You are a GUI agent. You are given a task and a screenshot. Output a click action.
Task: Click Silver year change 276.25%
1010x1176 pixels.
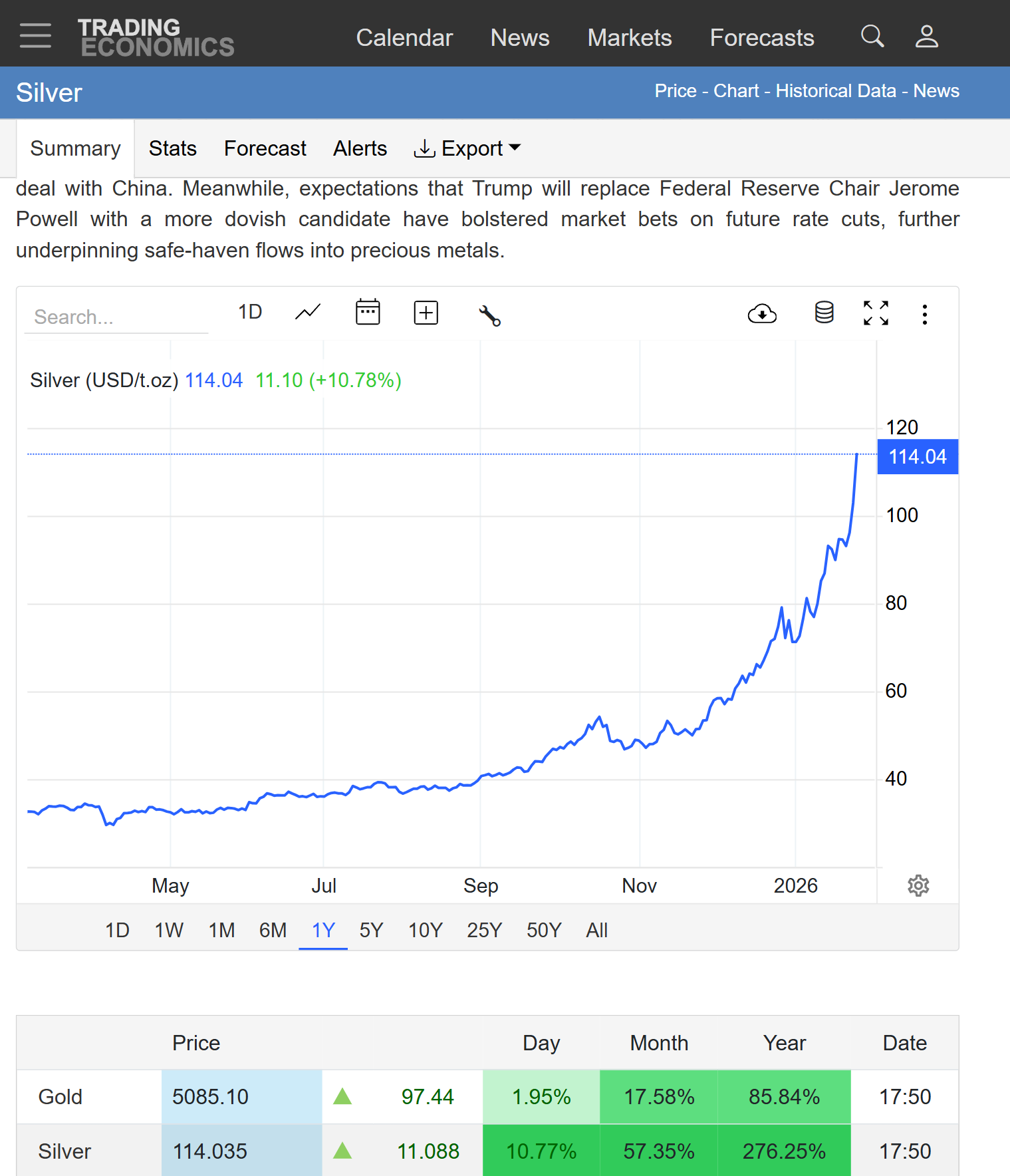click(785, 1151)
